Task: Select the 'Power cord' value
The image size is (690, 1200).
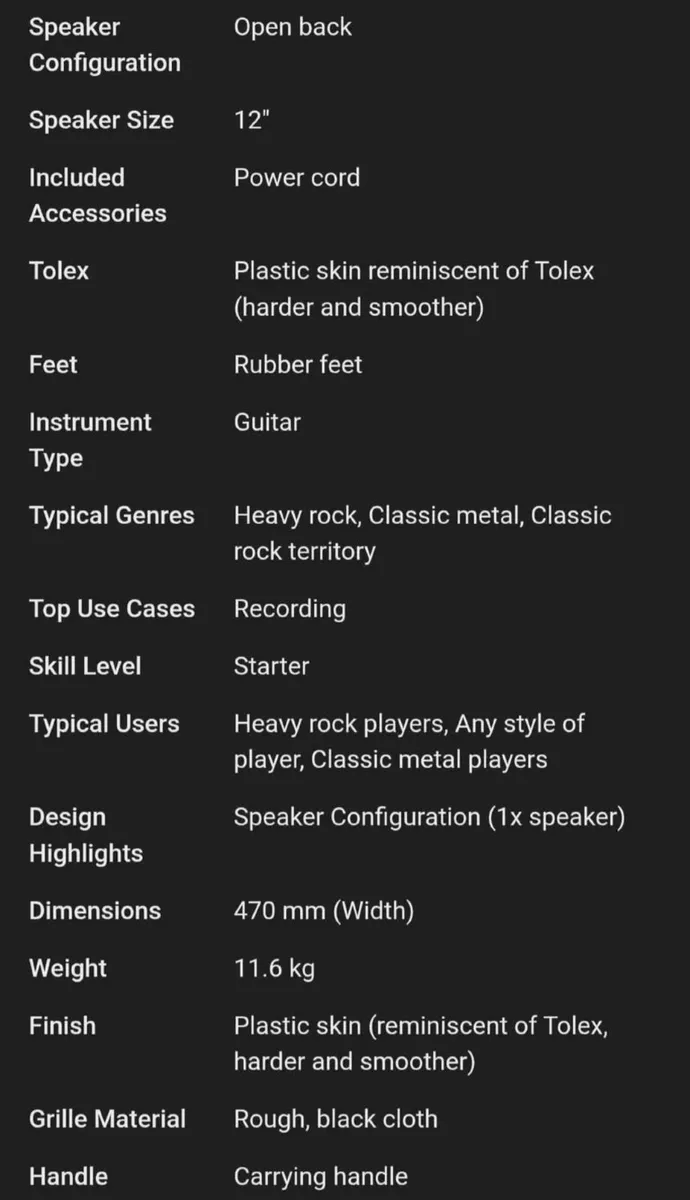Action: (296, 178)
